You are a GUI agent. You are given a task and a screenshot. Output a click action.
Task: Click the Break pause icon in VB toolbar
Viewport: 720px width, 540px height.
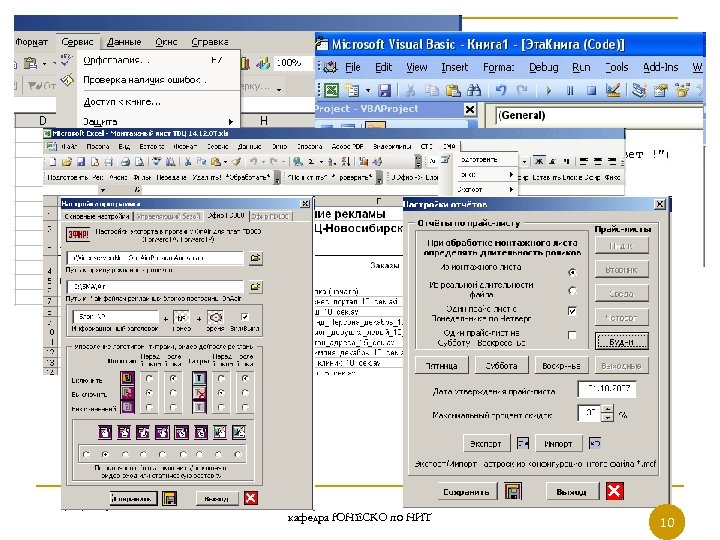[x=570, y=90]
